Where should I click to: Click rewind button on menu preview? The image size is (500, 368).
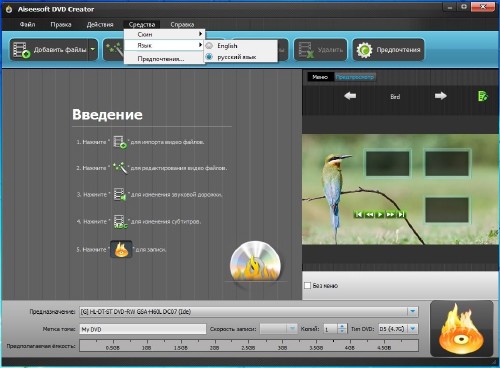pos(369,214)
